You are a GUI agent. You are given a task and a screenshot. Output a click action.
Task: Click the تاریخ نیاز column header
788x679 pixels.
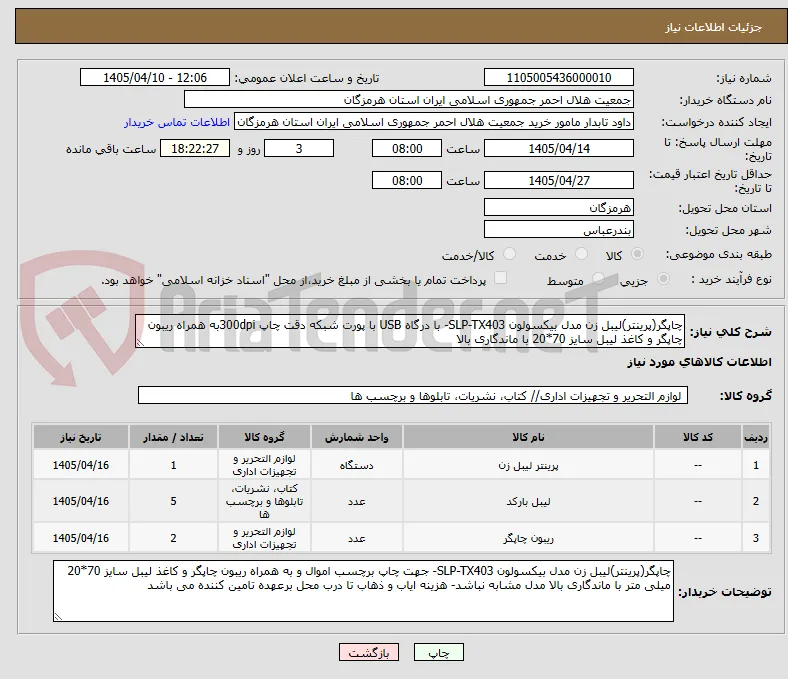(81, 437)
